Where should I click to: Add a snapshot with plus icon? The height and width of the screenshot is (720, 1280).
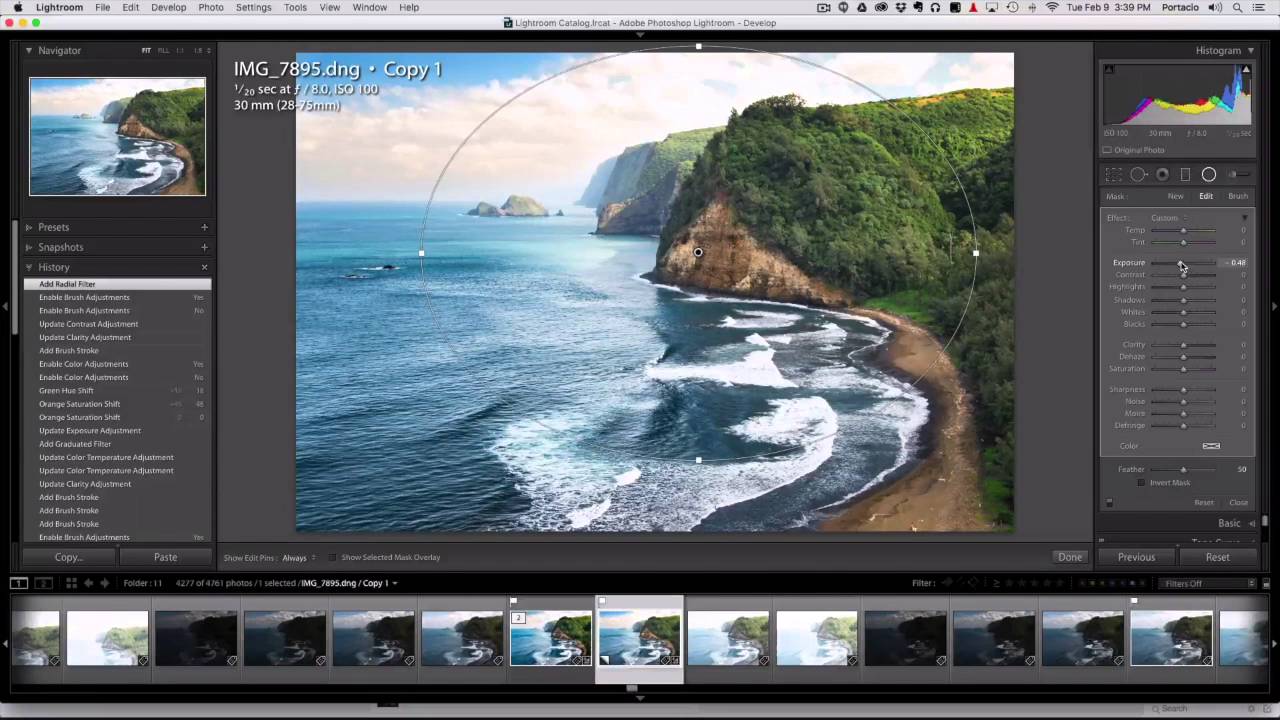[x=204, y=247]
